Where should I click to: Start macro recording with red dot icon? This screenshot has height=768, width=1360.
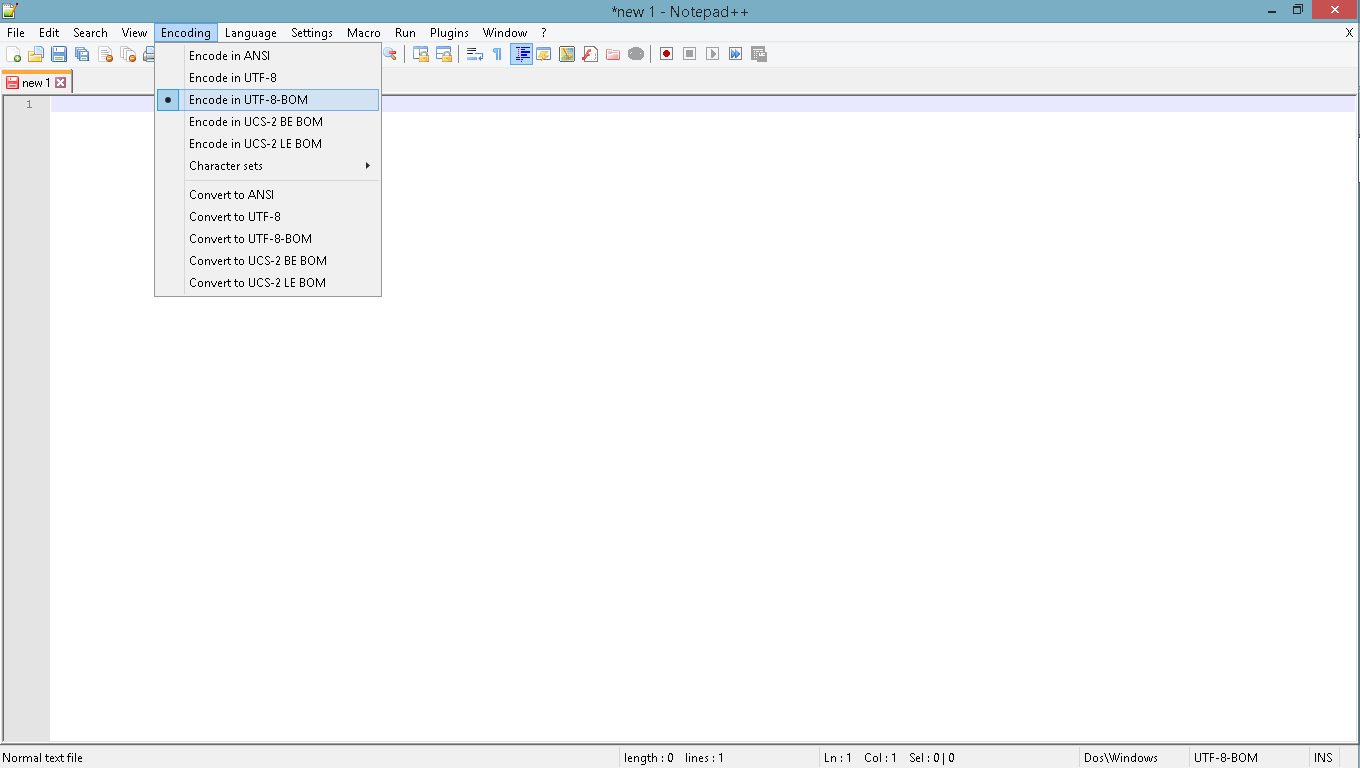pyautogui.click(x=666, y=54)
